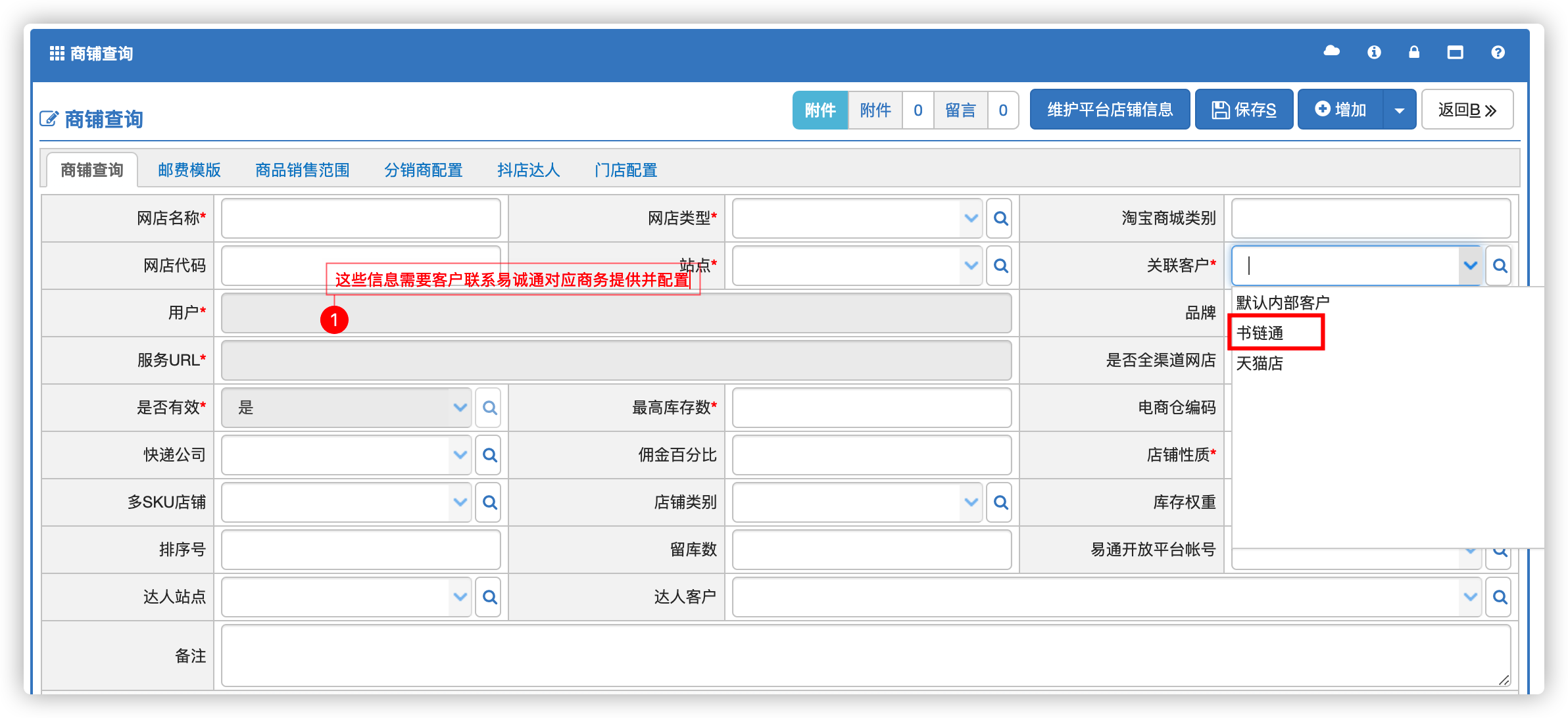Viewport: 1568px width, 718px height.
Task: Focus the 排序号 input field
Action: click(x=361, y=550)
